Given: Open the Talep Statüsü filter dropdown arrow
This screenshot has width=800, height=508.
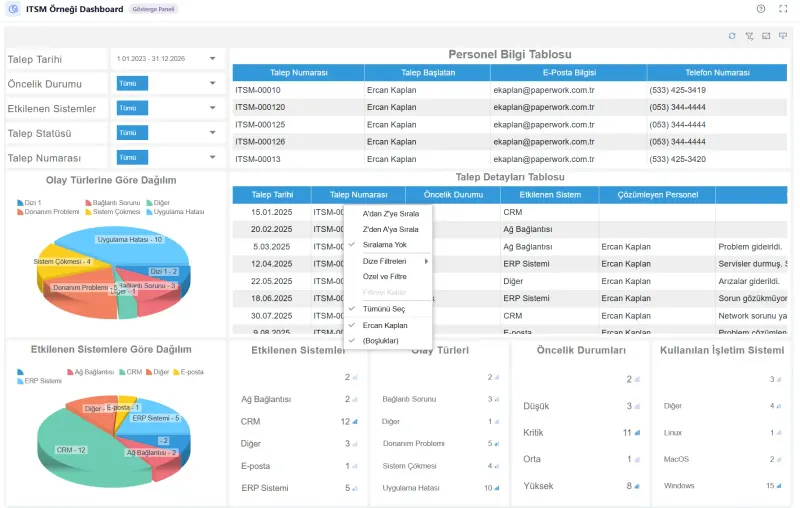Looking at the screenshot, I should coord(213,133).
